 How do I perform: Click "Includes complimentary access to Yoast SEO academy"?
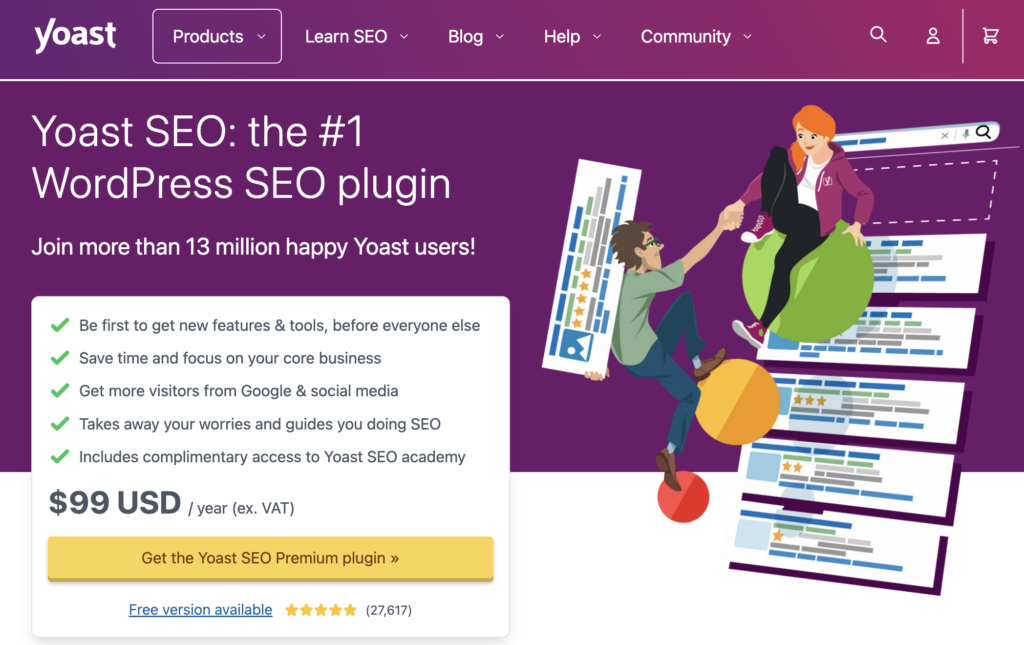click(272, 457)
